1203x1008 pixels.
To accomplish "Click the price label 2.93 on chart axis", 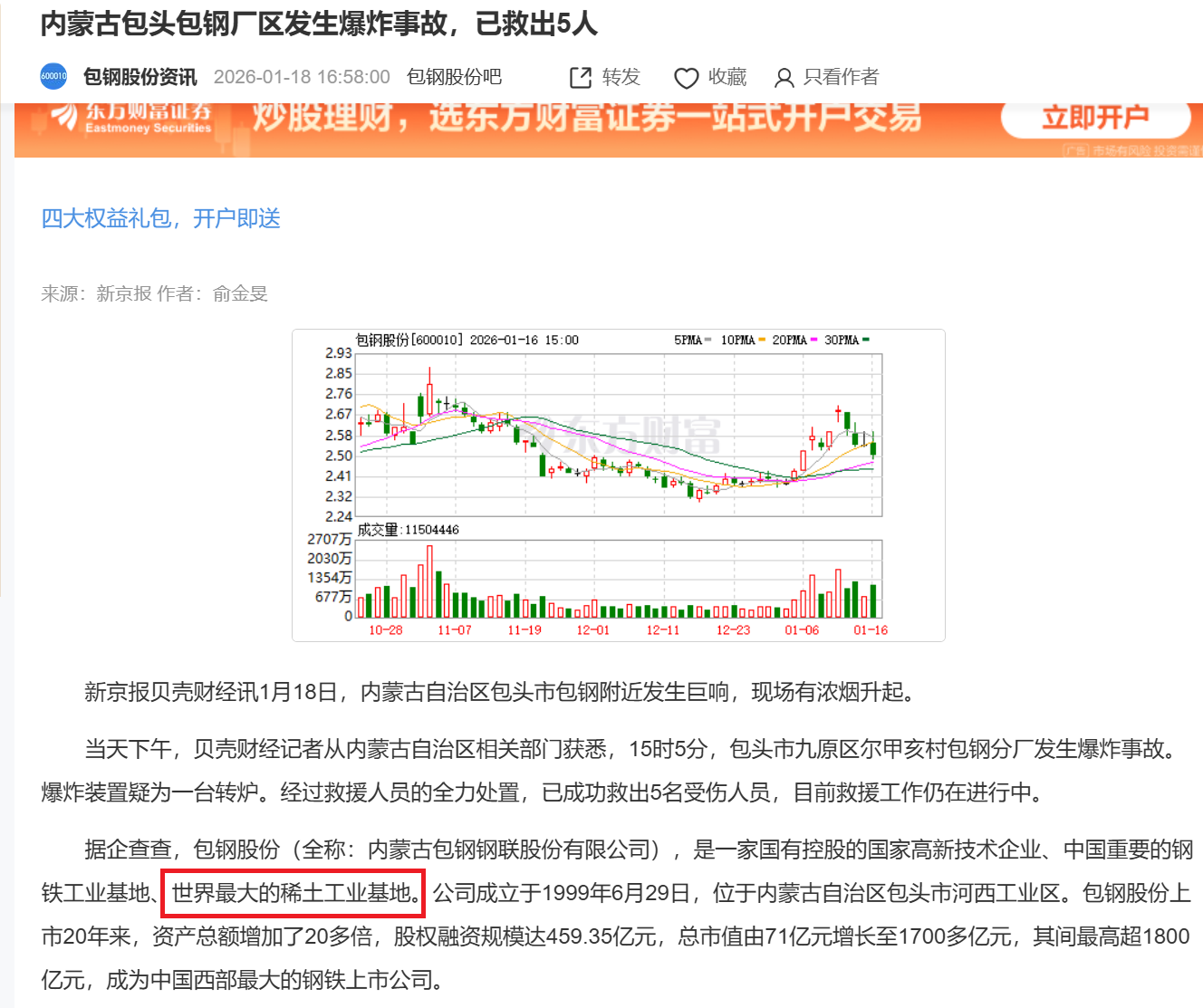I will tap(339, 352).
